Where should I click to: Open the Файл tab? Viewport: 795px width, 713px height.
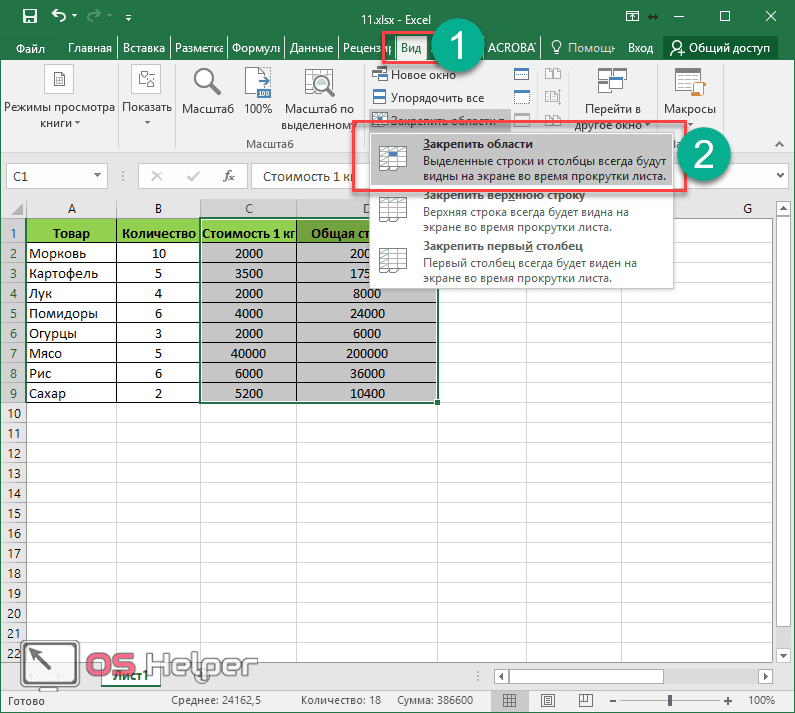point(30,48)
